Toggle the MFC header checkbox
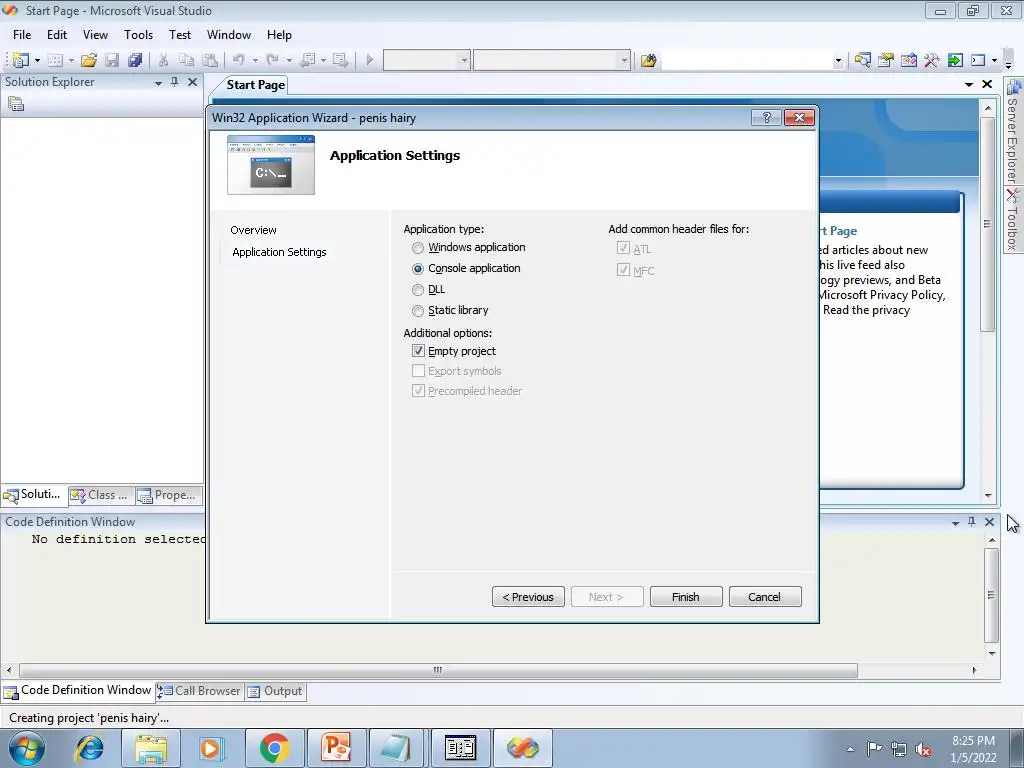This screenshot has width=1024, height=768. click(623, 270)
